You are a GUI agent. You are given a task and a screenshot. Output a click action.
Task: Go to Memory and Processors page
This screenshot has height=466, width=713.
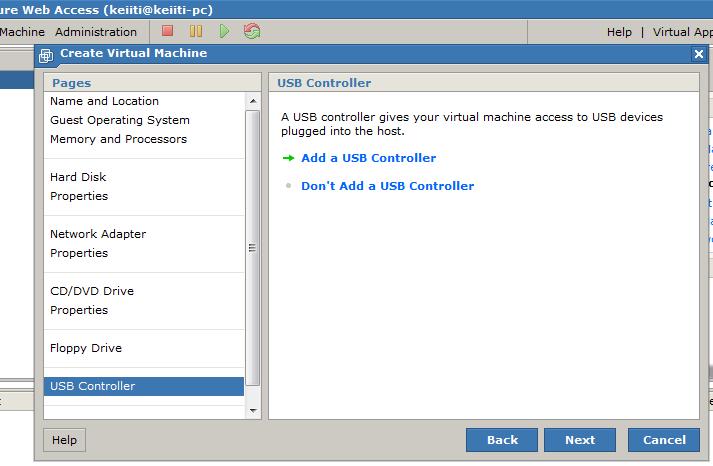pos(118,139)
